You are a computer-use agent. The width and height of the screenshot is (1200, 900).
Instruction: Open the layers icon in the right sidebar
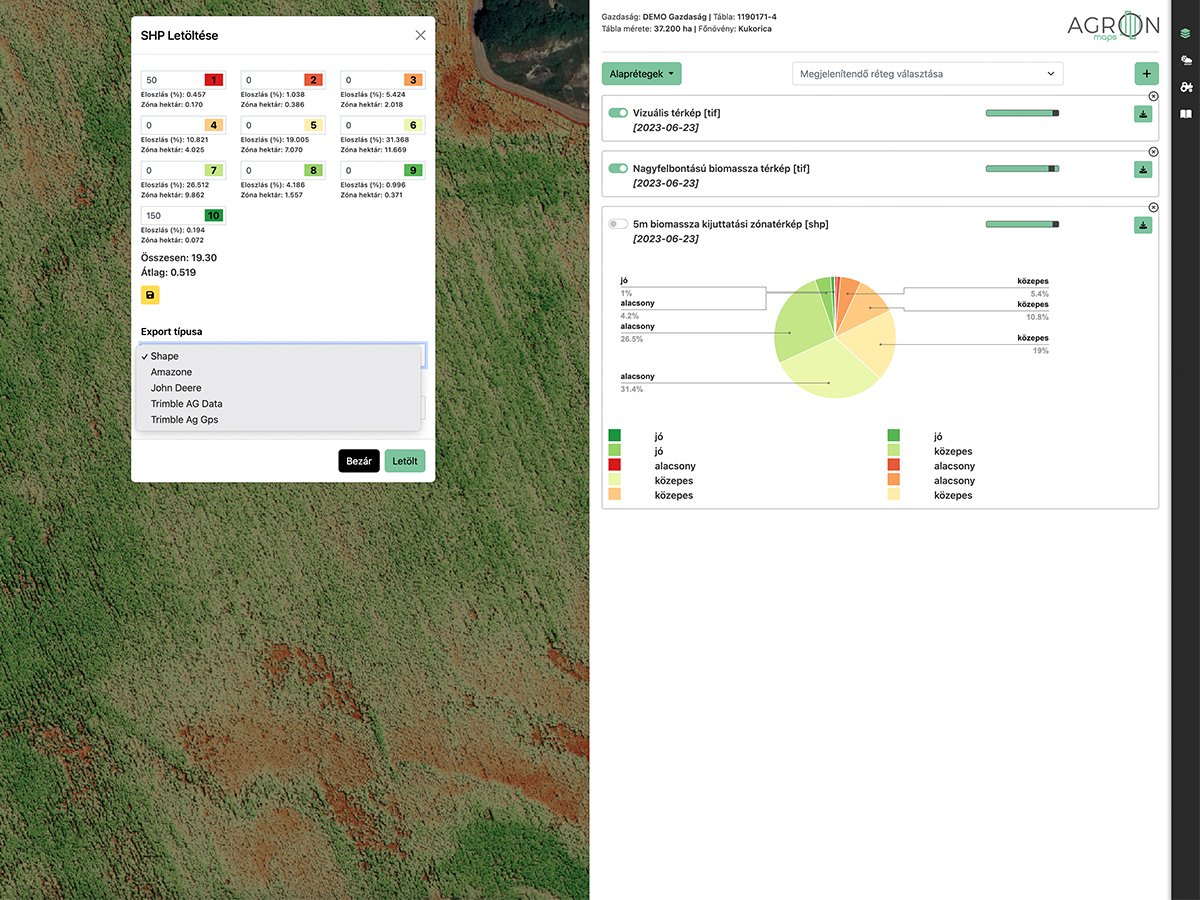(1185, 33)
